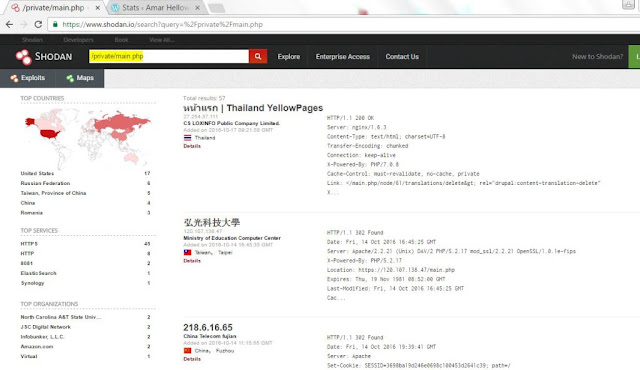Close the /private/main.php browser tab
Image resolution: width=640 pixels, height=370 pixels.
tap(98, 8)
